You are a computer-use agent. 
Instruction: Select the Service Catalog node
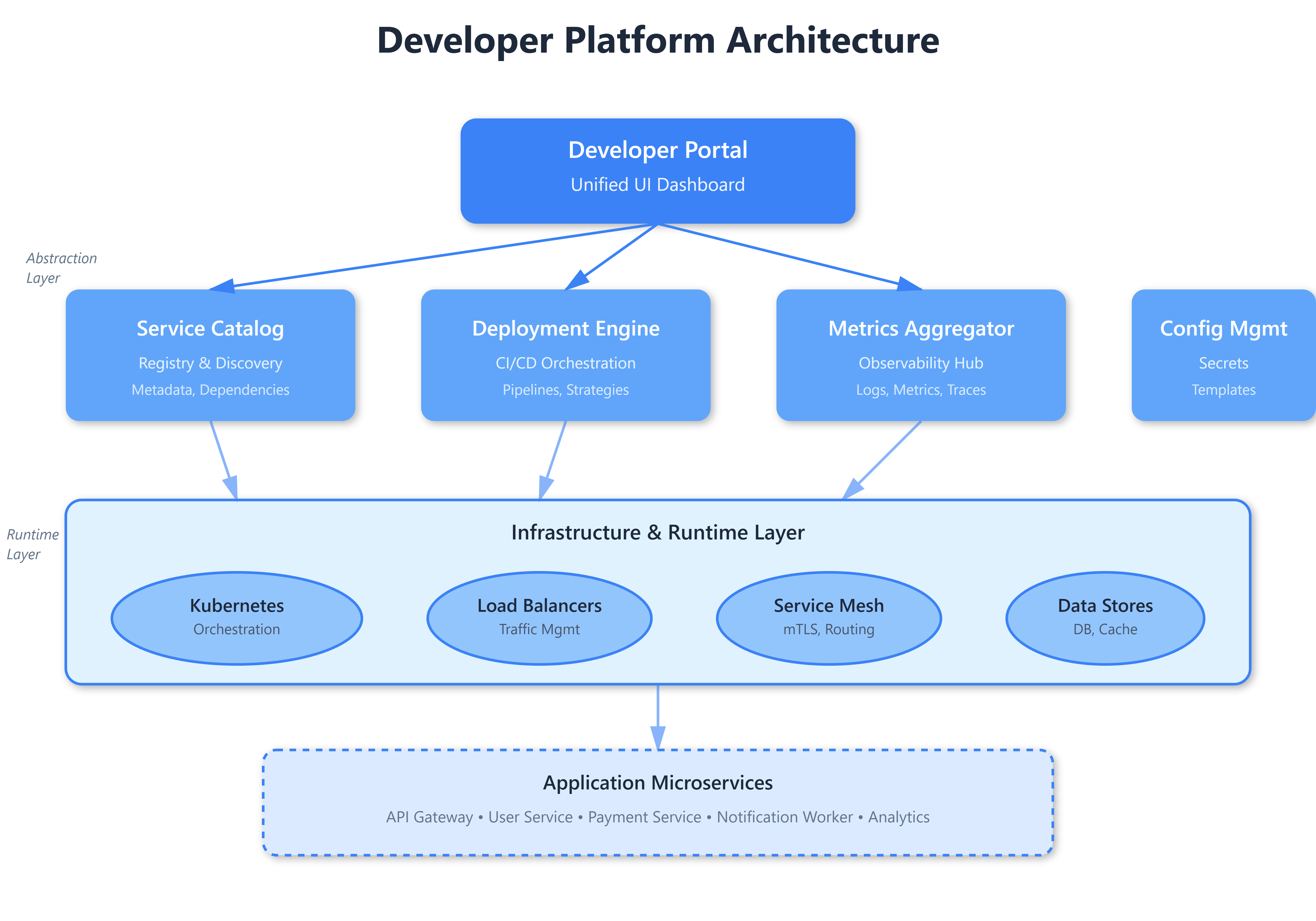click(x=210, y=355)
